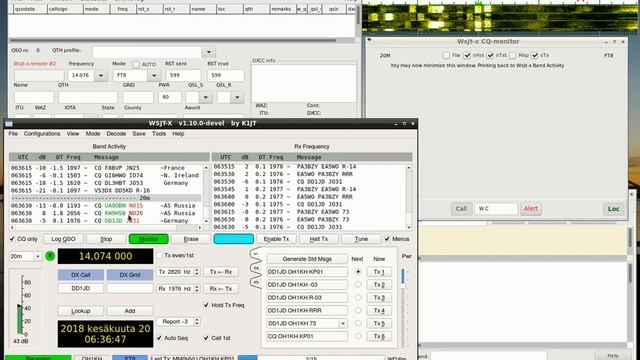
Task: Select the Next radio button for the Tx 6 message
Action: pos(358,336)
